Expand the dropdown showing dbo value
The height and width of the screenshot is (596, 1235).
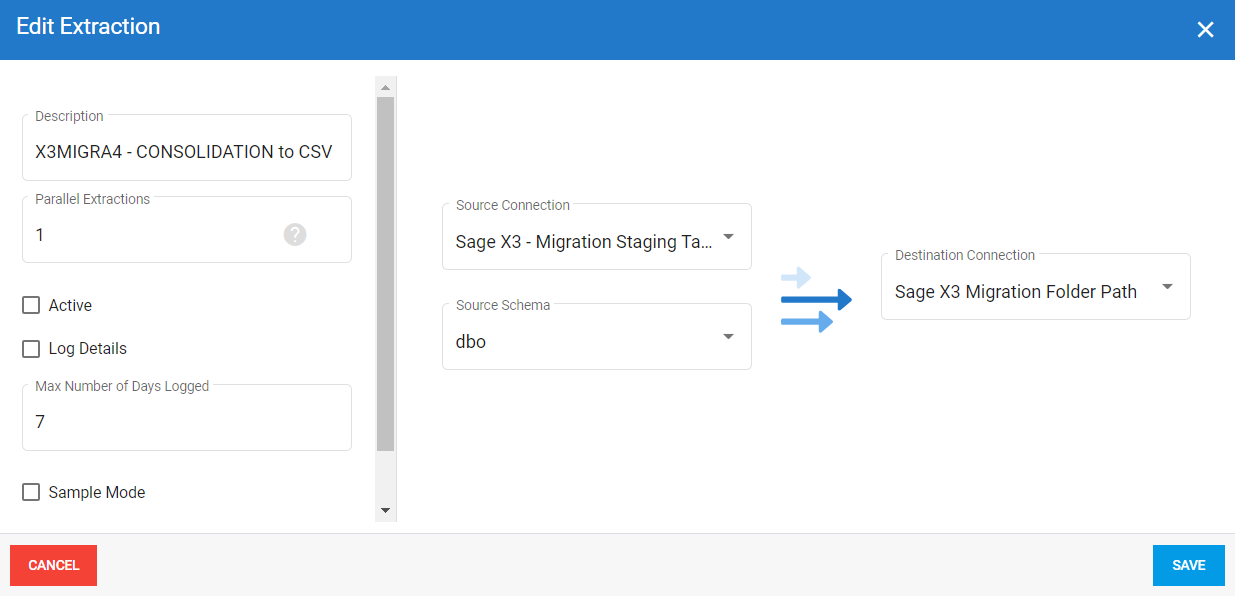[583, 342]
